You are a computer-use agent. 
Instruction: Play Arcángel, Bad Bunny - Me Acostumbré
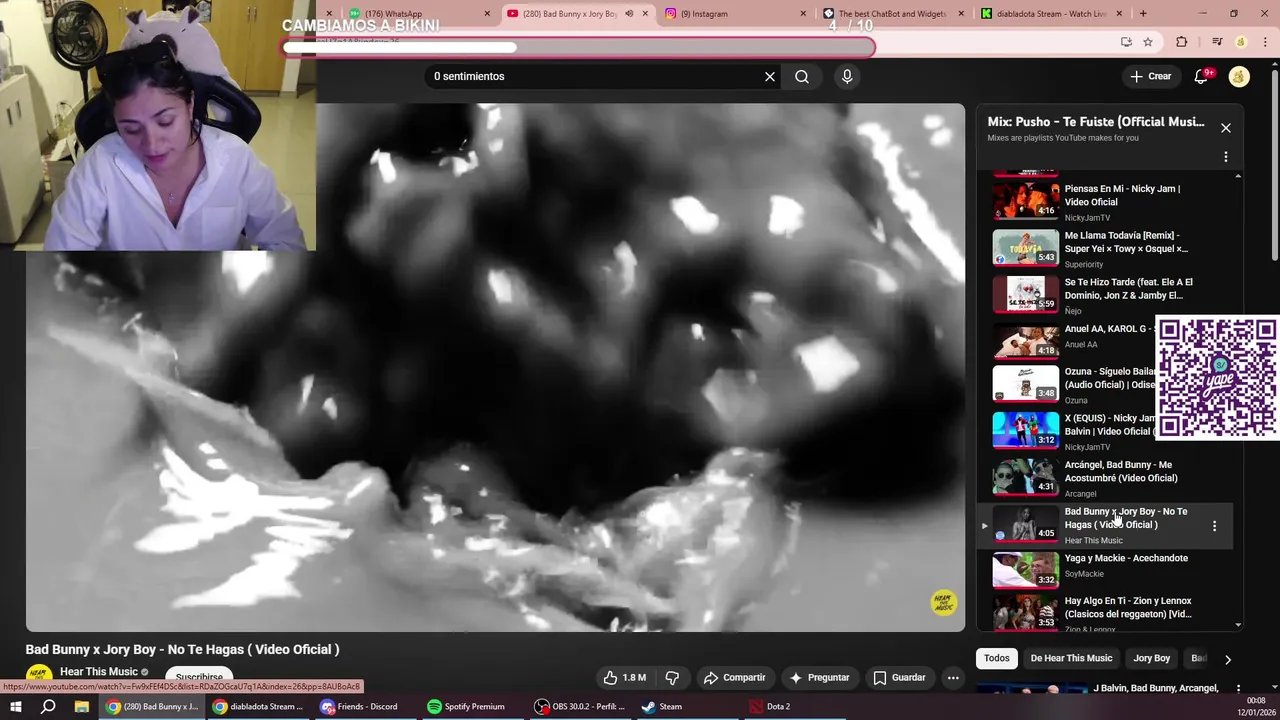pyautogui.click(x=1104, y=478)
